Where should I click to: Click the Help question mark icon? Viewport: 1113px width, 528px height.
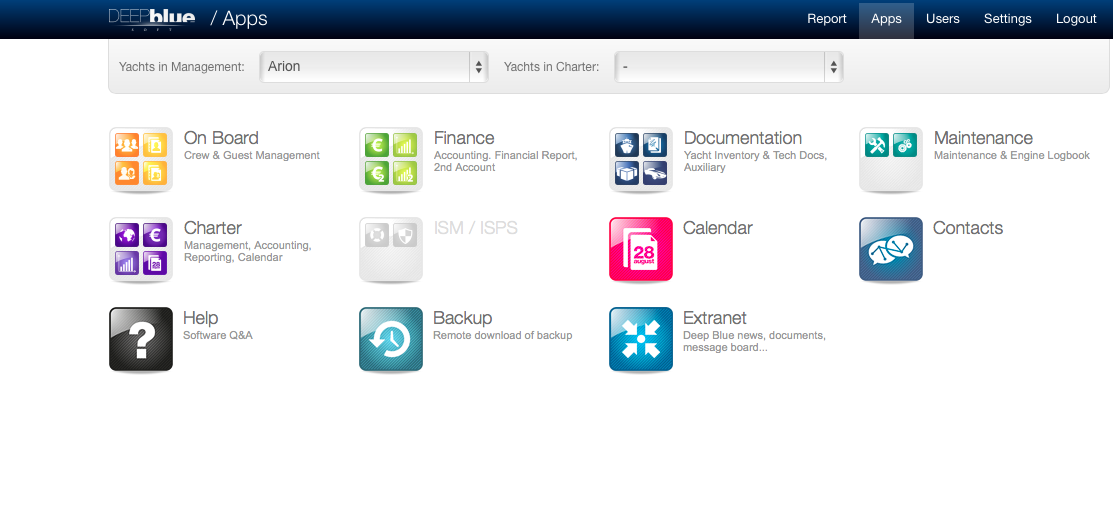pyautogui.click(x=140, y=339)
